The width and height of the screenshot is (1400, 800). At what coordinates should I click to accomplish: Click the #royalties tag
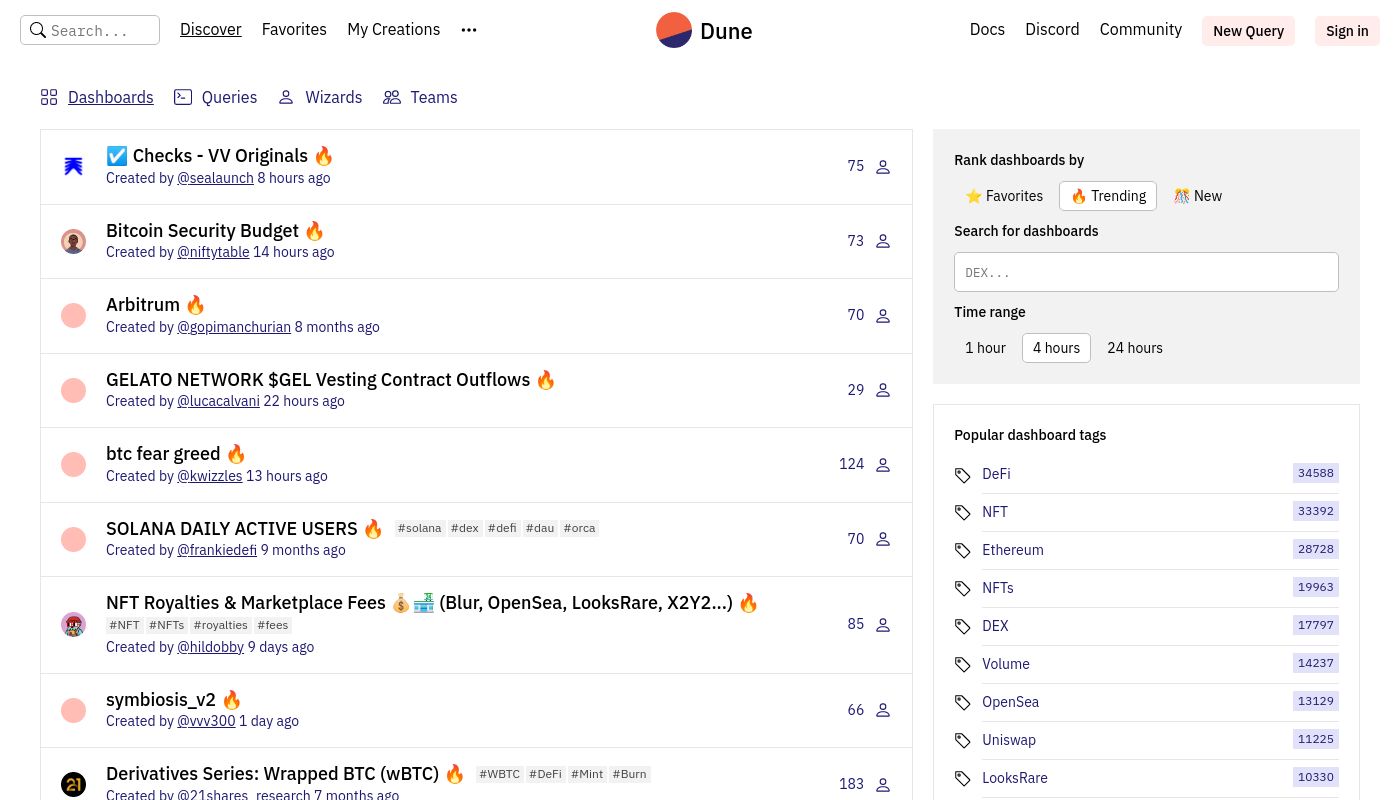coord(221,625)
